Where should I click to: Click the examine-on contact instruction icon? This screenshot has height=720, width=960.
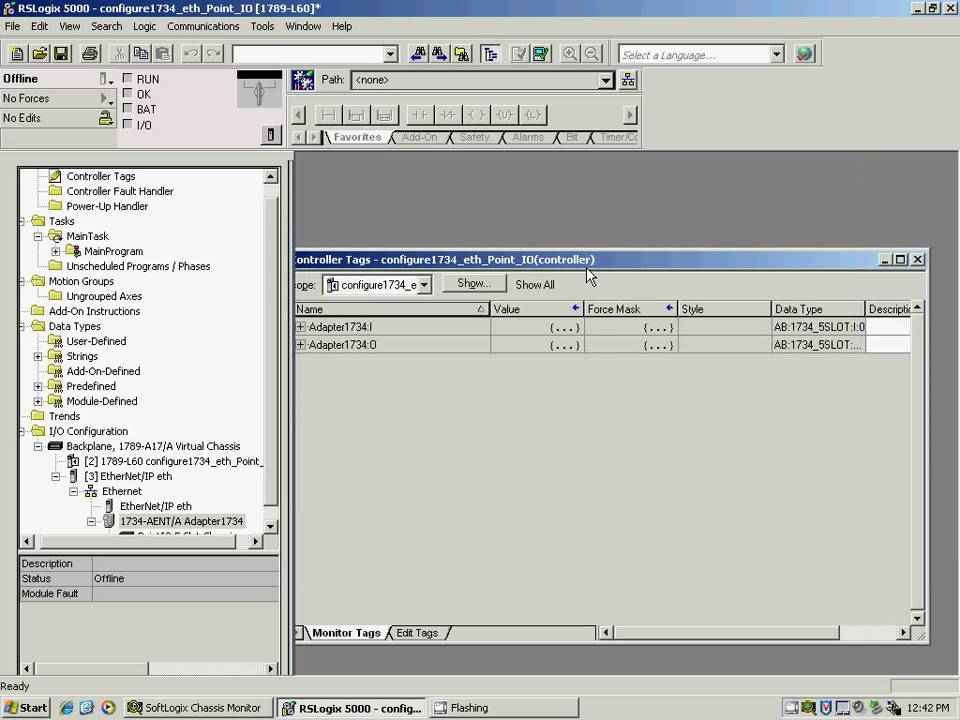click(x=419, y=114)
